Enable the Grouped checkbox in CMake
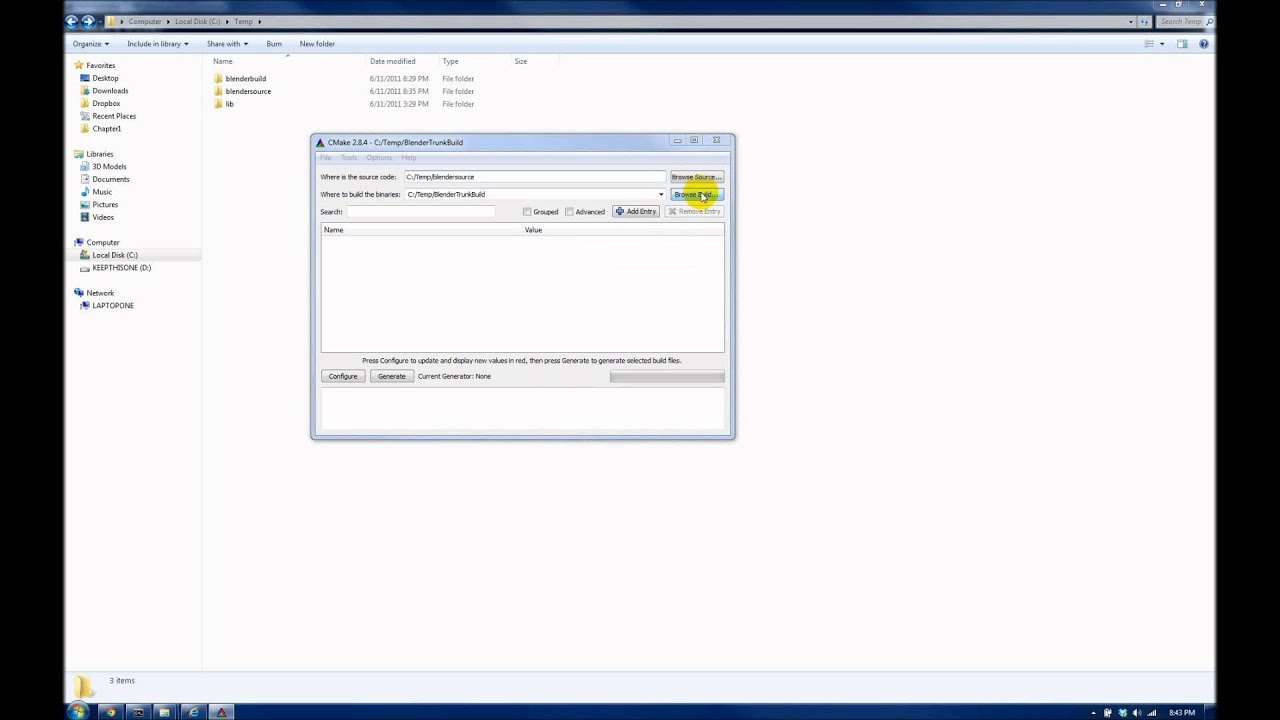The image size is (1280, 720). [527, 212]
